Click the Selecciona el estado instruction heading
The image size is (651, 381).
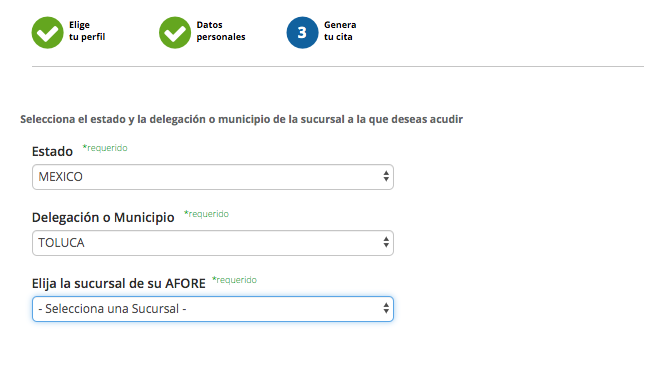pyautogui.click(x=241, y=120)
